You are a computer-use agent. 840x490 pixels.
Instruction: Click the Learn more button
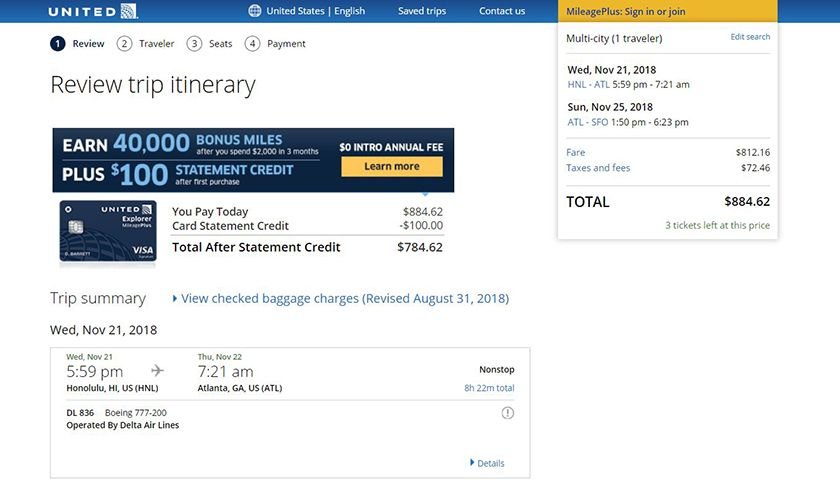pos(391,166)
